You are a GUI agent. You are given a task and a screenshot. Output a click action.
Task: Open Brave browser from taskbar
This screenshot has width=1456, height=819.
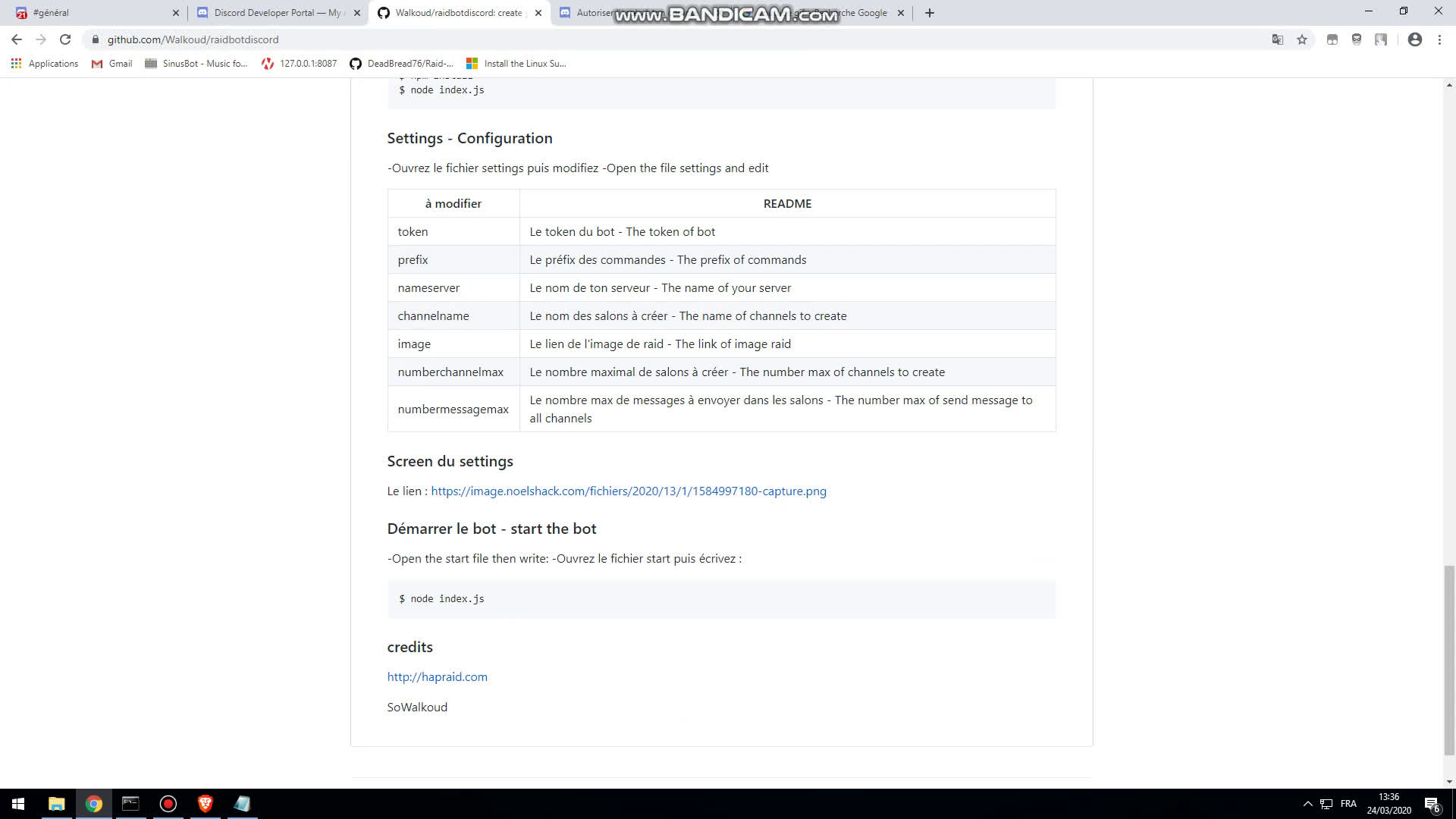tap(205, 804)
